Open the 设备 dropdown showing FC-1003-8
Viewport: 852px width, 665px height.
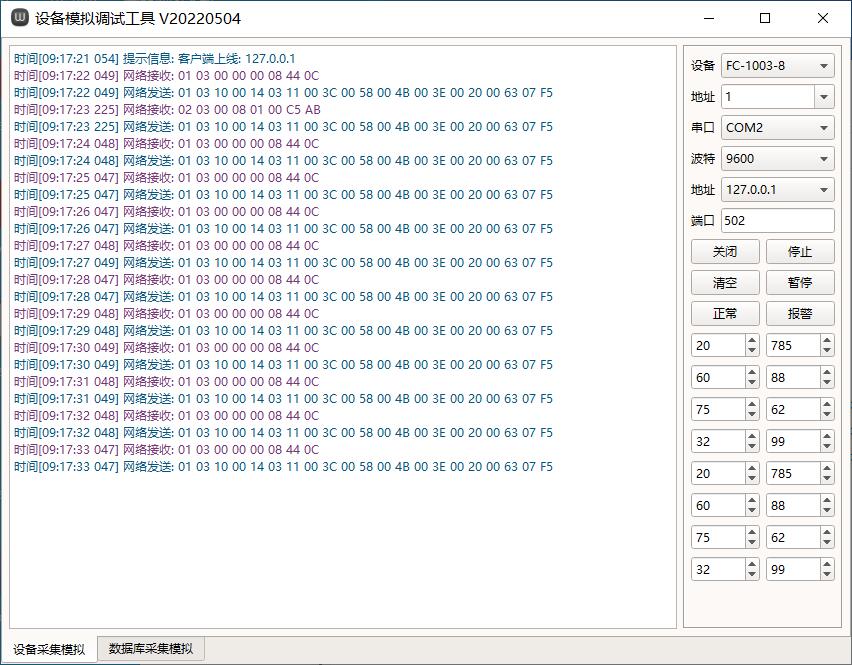777,66
